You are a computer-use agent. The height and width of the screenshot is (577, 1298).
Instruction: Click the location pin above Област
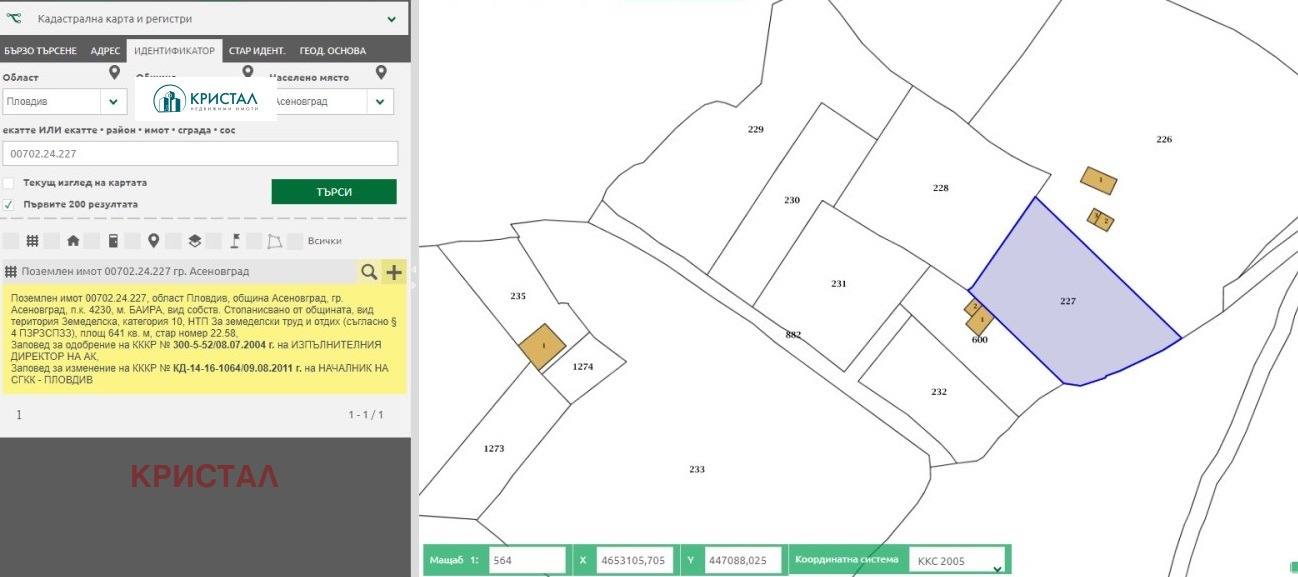coord(115,73)
